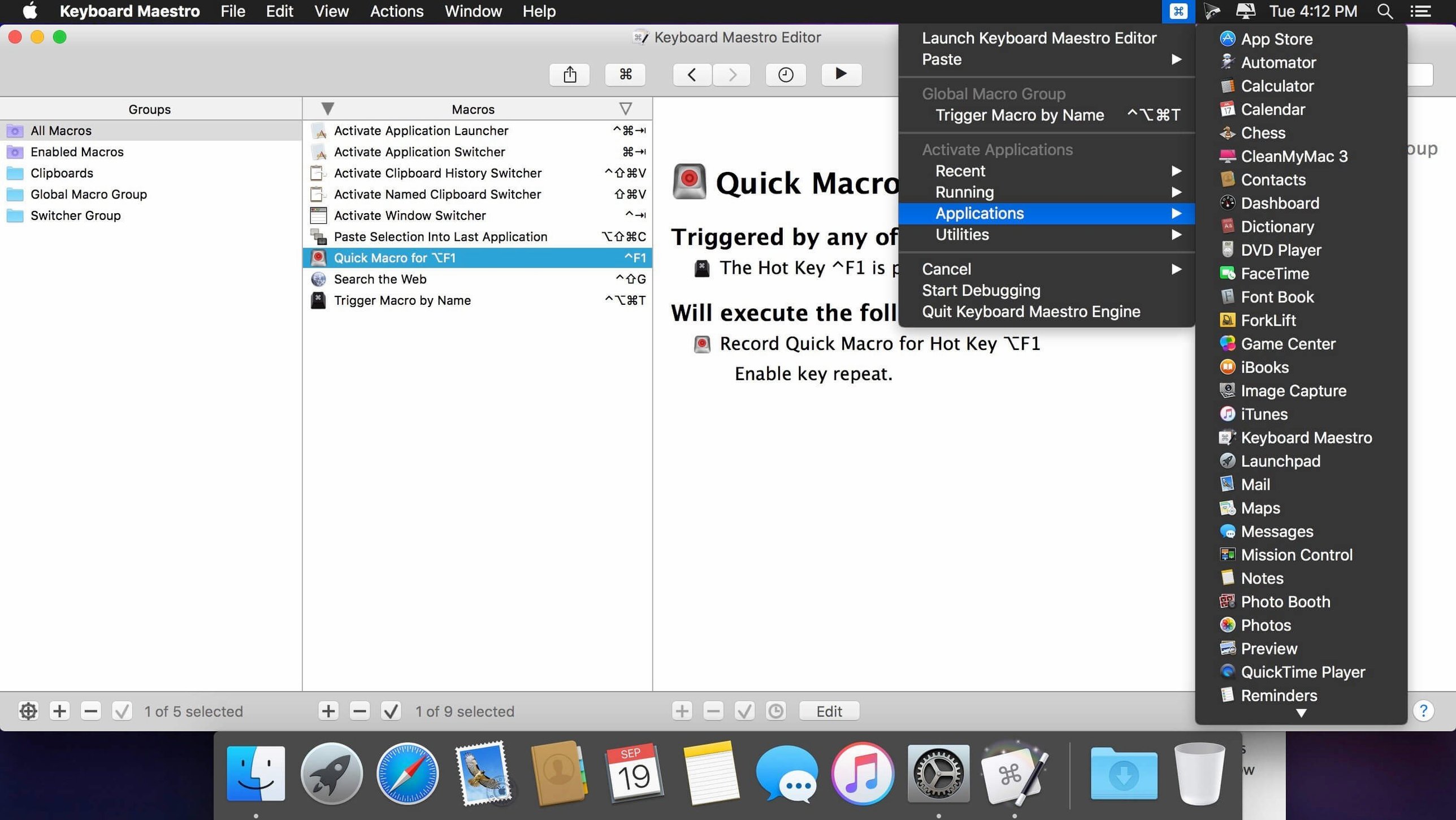The image size is (1456, 820).
Task: Open the help question mark button
Action: point(1423,711)
